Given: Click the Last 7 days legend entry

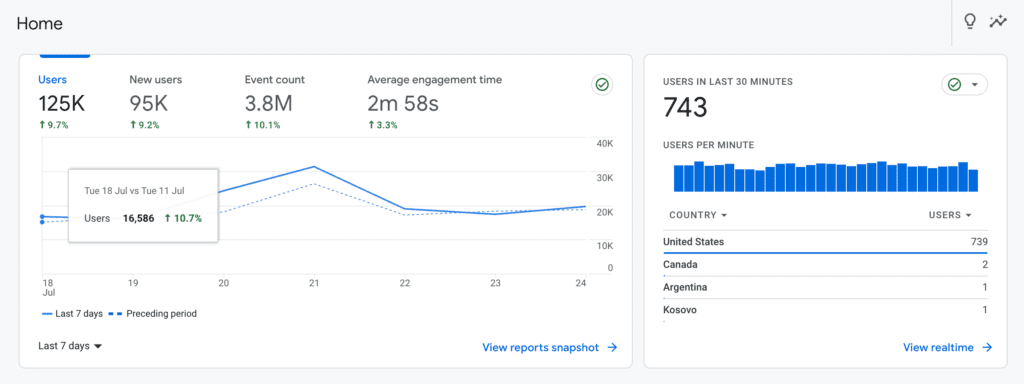Looking at the screenshot, I should pos(72,314).
